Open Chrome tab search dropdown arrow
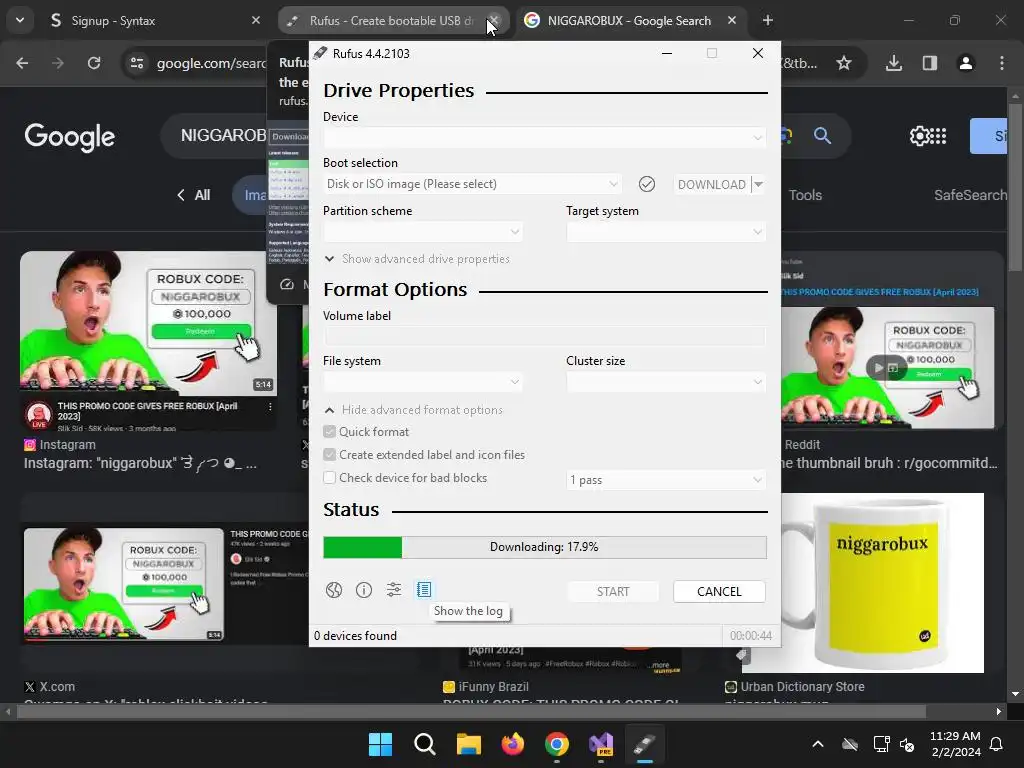 pyautogui.click(x=20, y=20)
